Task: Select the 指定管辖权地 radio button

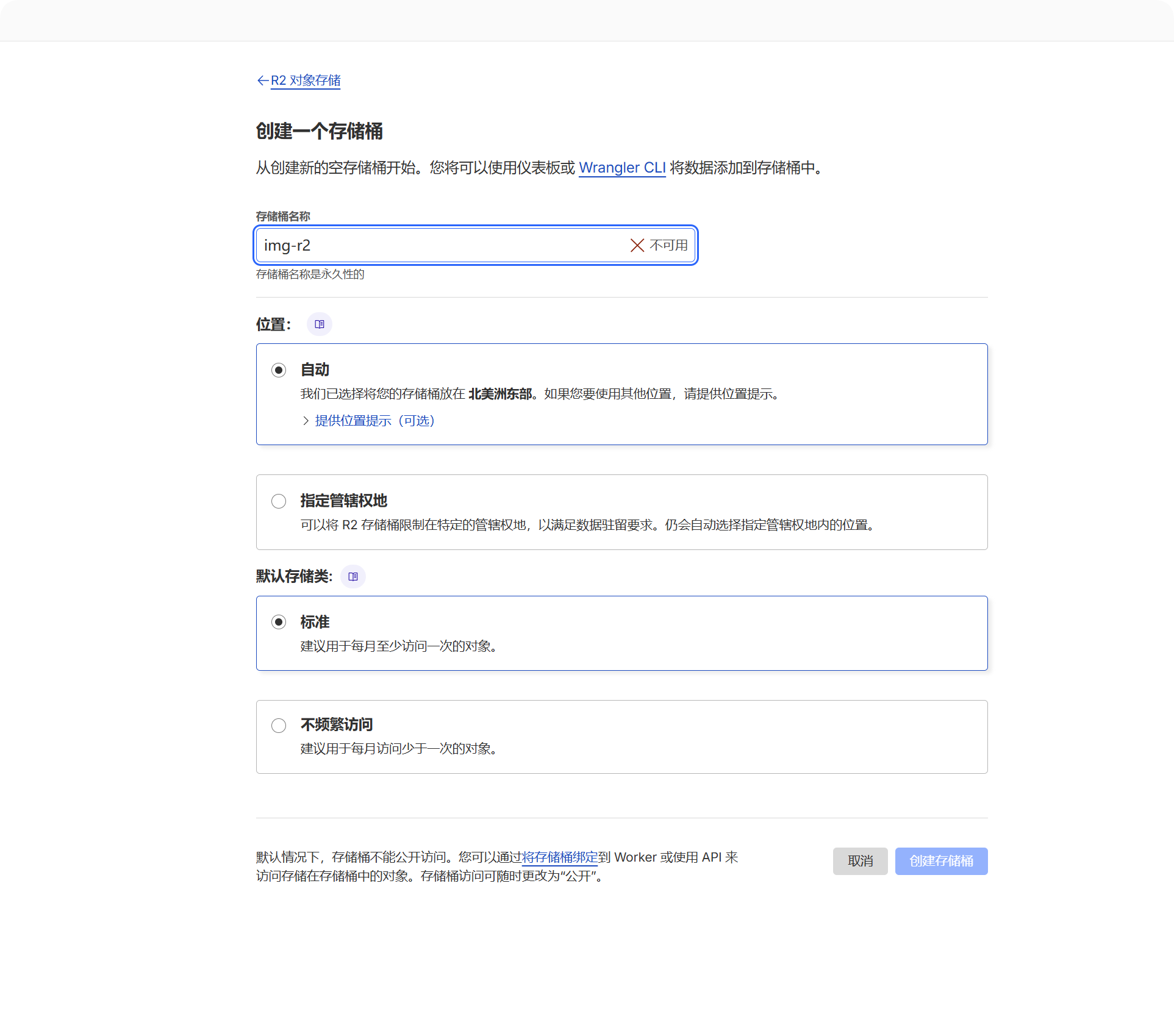Action: (279, 501)
